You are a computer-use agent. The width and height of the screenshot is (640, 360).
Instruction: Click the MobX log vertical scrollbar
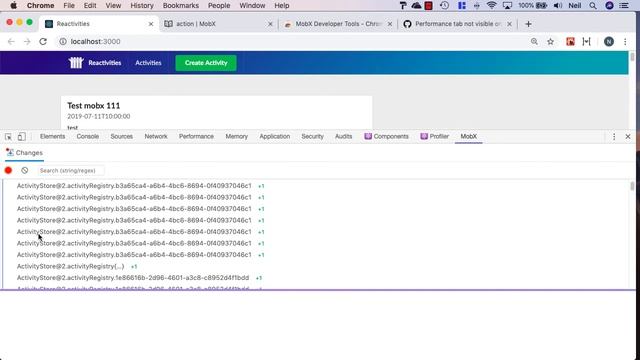tap(632, 186)
